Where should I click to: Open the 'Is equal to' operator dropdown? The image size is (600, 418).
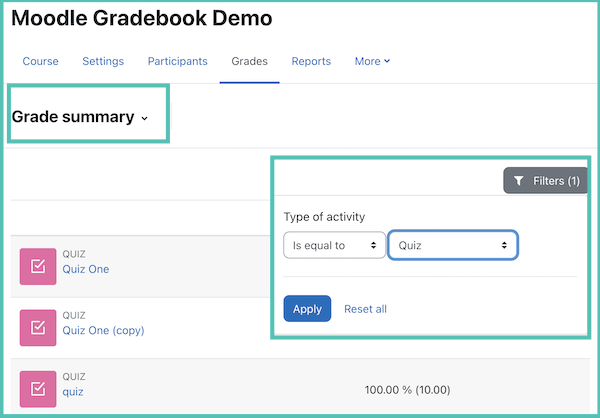tap(334, 245)
